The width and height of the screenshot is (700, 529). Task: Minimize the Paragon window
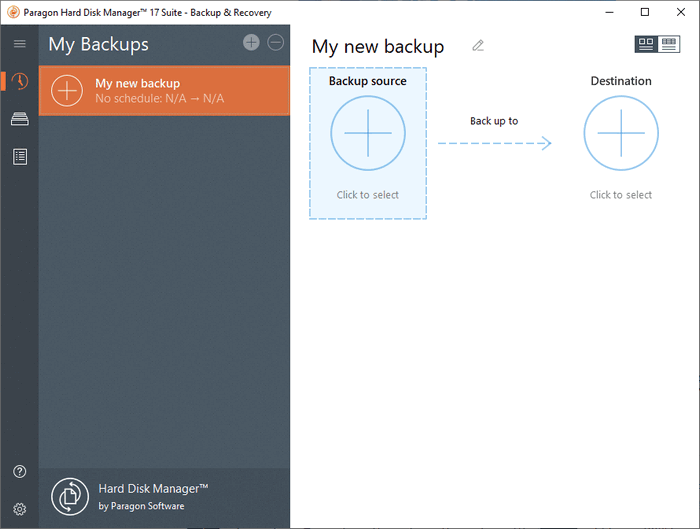pos(609,12)
